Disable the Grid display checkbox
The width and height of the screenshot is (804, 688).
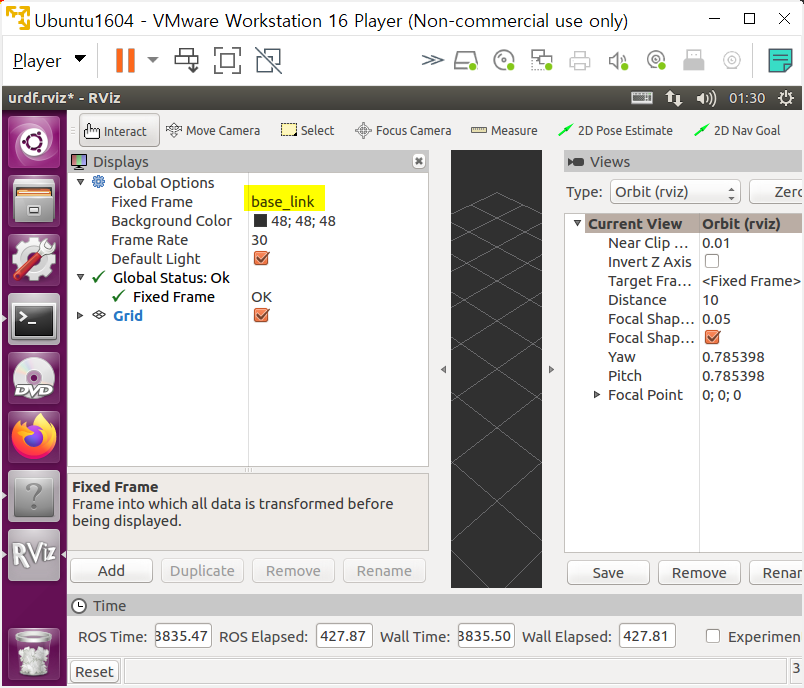tap(262, 315)
